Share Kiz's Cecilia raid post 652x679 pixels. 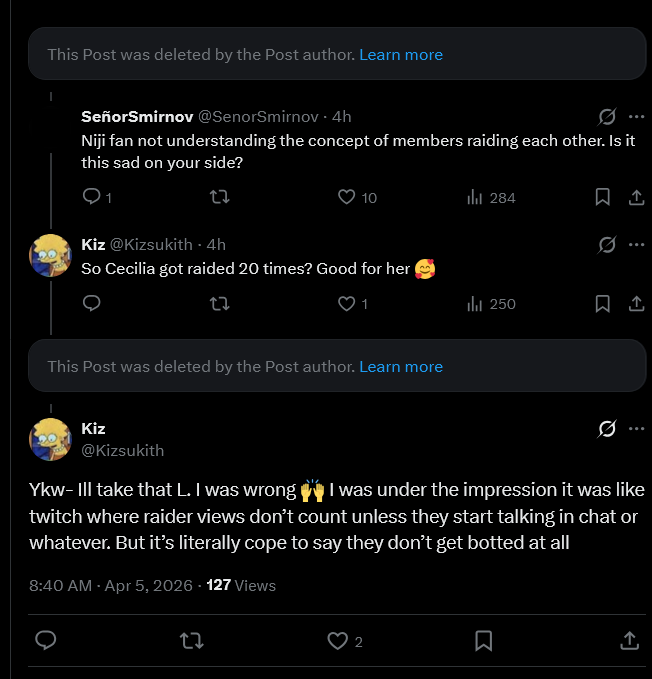[635, 303]
